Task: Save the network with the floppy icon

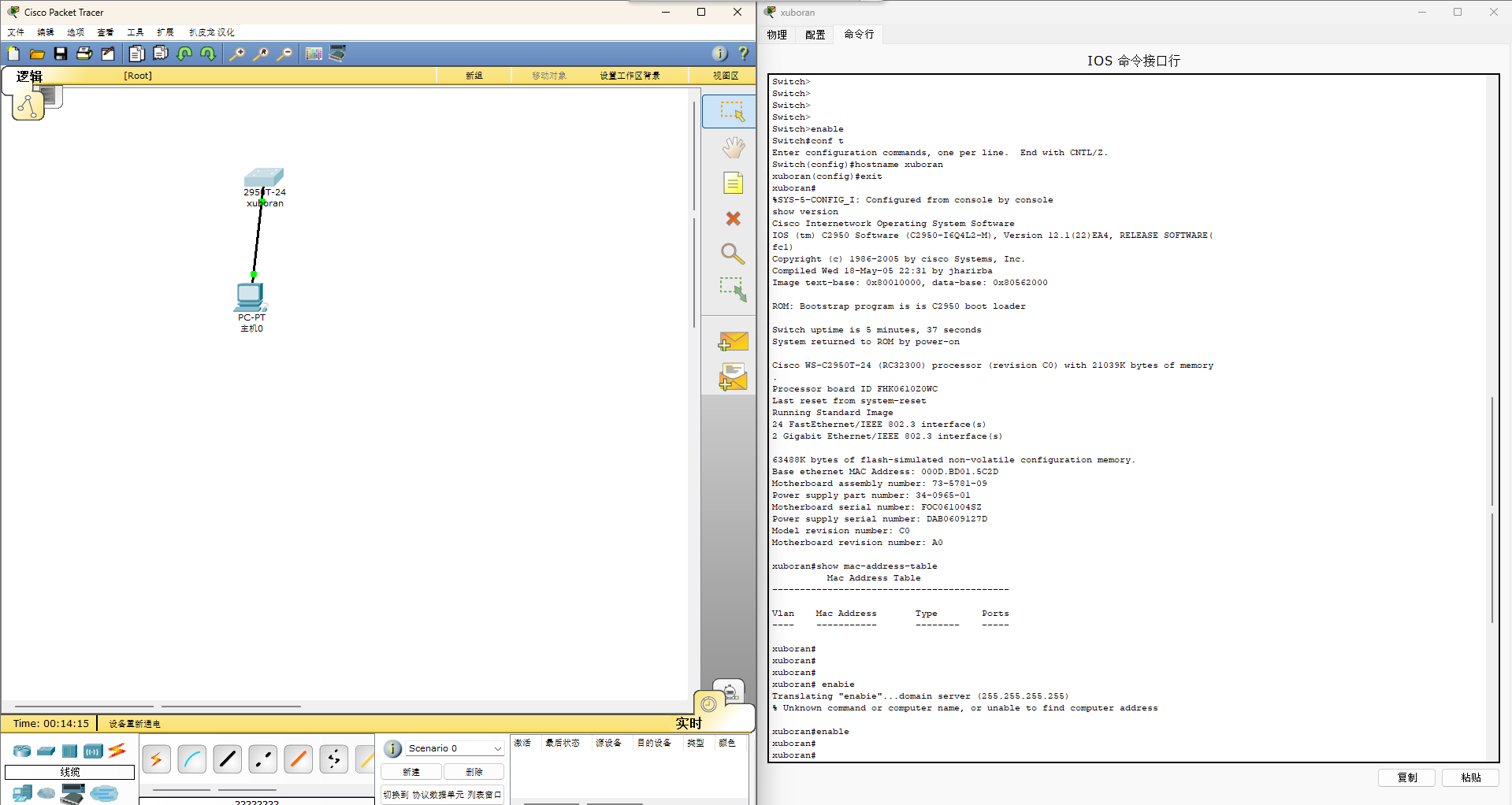Action: click(x=61, y=54)
